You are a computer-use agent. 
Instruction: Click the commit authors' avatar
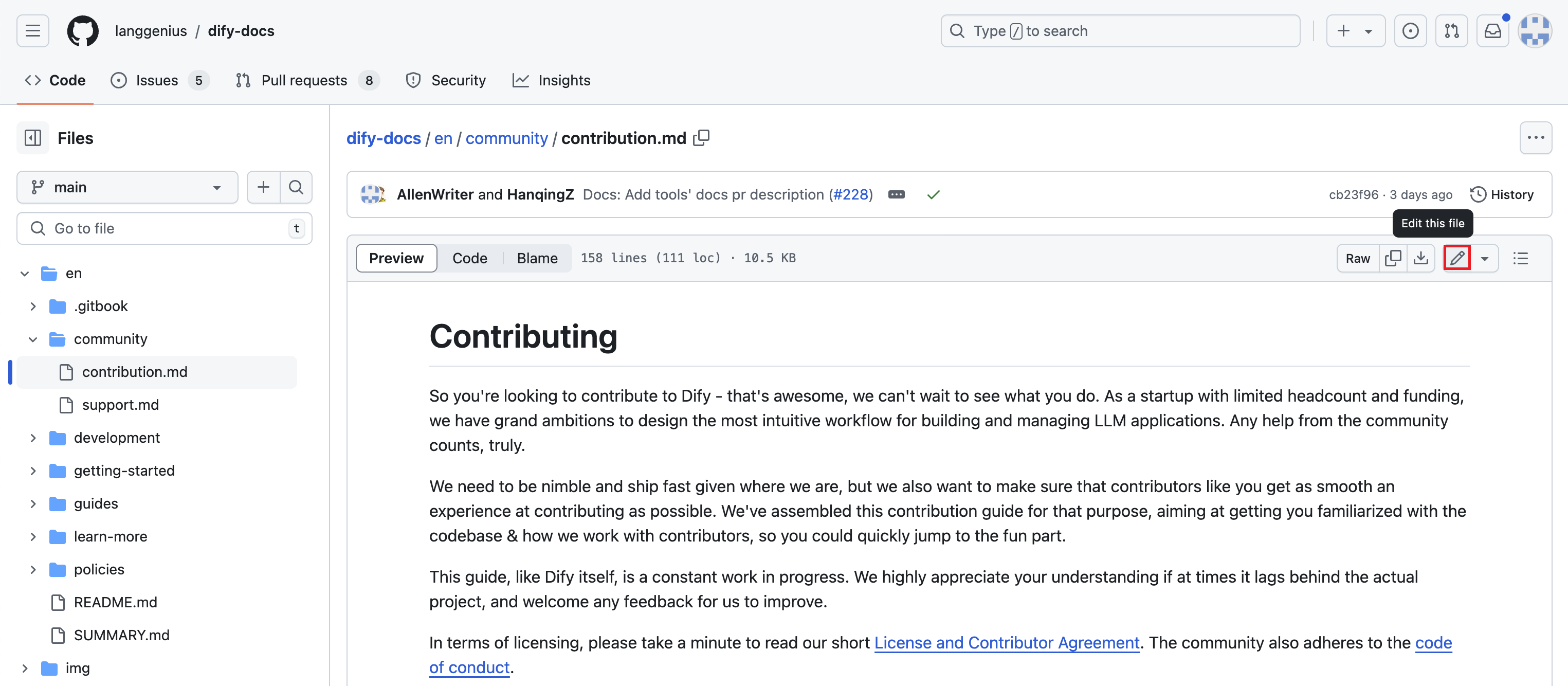point(372,195)
